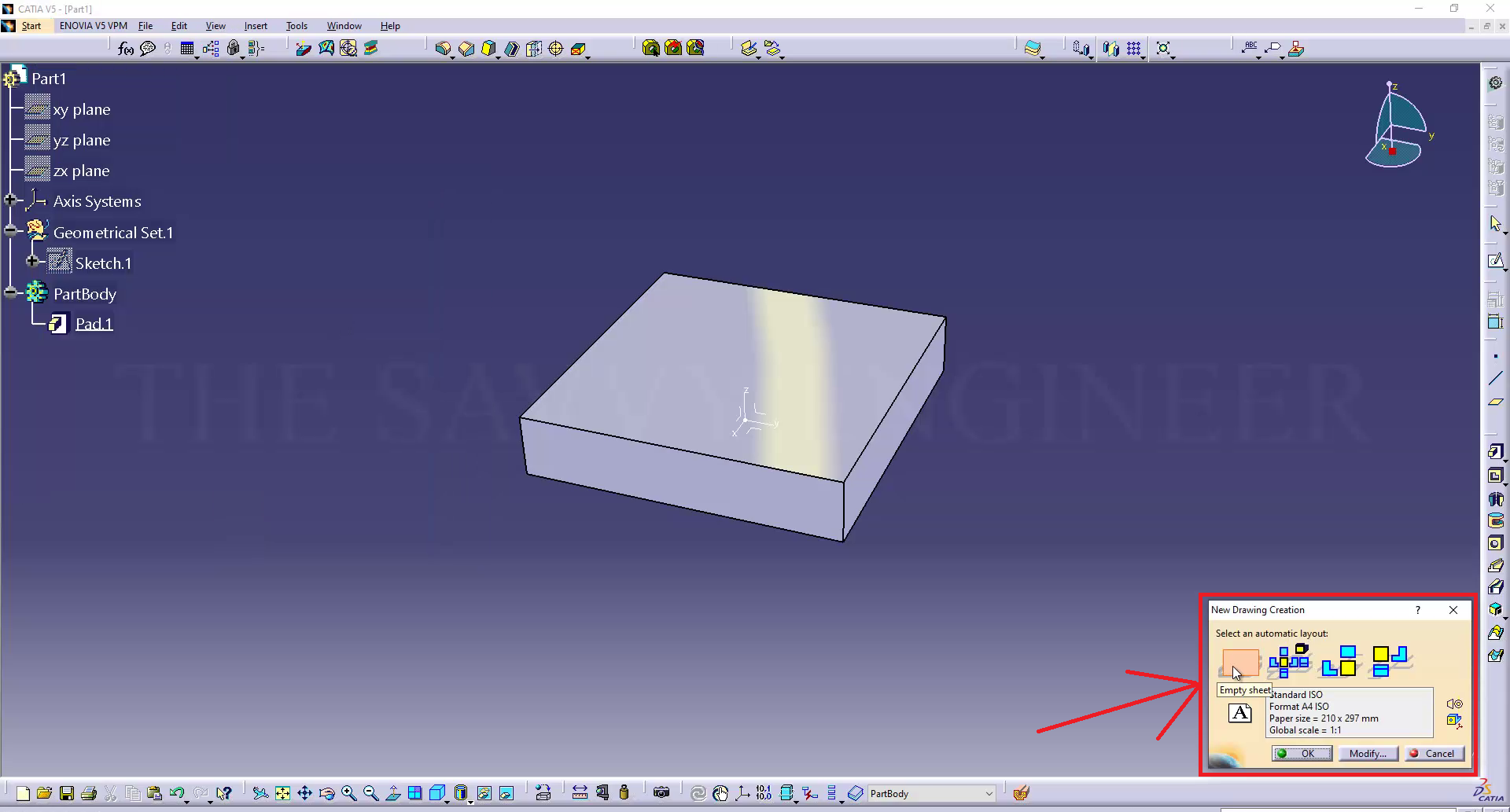Click OK in New Drawing Creation dialog

1302,753
